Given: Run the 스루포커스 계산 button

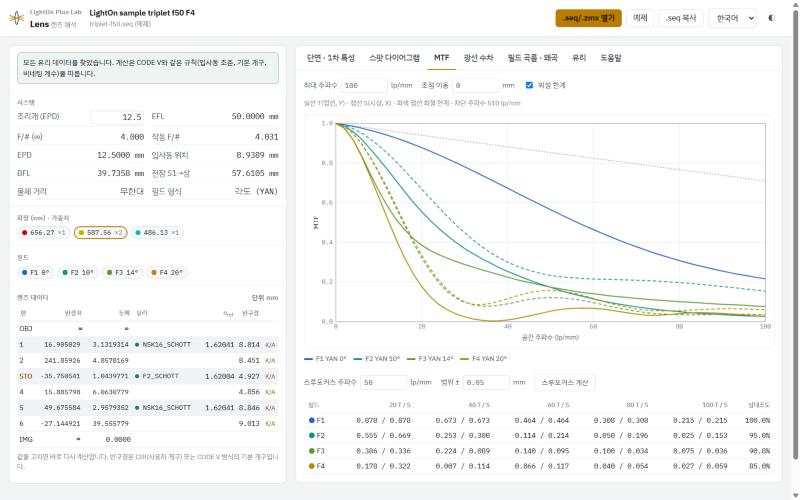Looking at the screenshot, I should (x=565, y=382).
